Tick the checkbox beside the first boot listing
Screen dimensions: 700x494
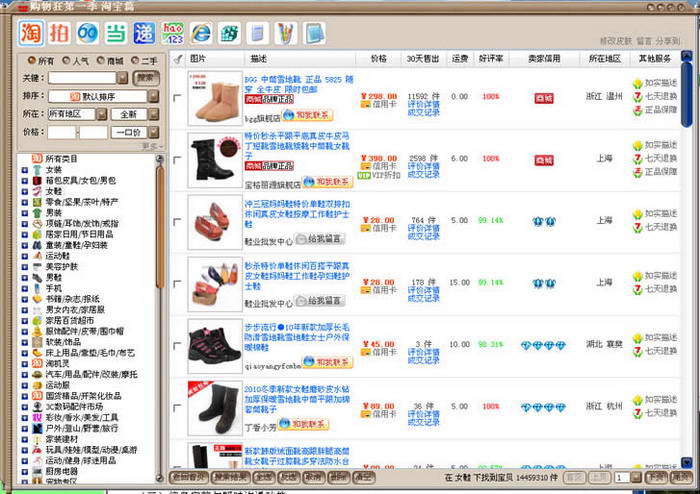(178, 99)
